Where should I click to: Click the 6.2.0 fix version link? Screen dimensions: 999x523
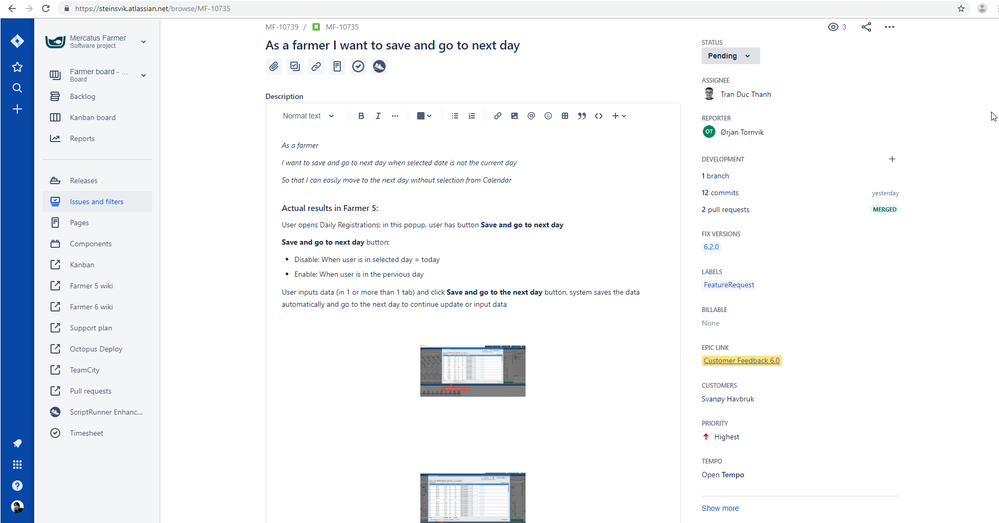point(711,247)
